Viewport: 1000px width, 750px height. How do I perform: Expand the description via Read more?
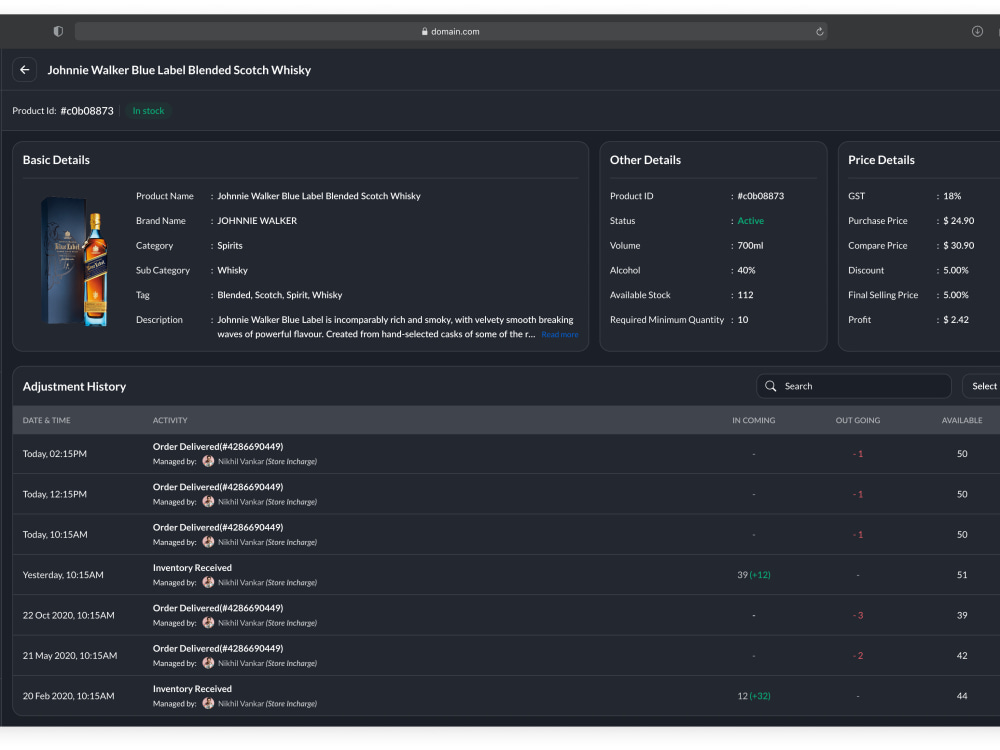[559, 334]
